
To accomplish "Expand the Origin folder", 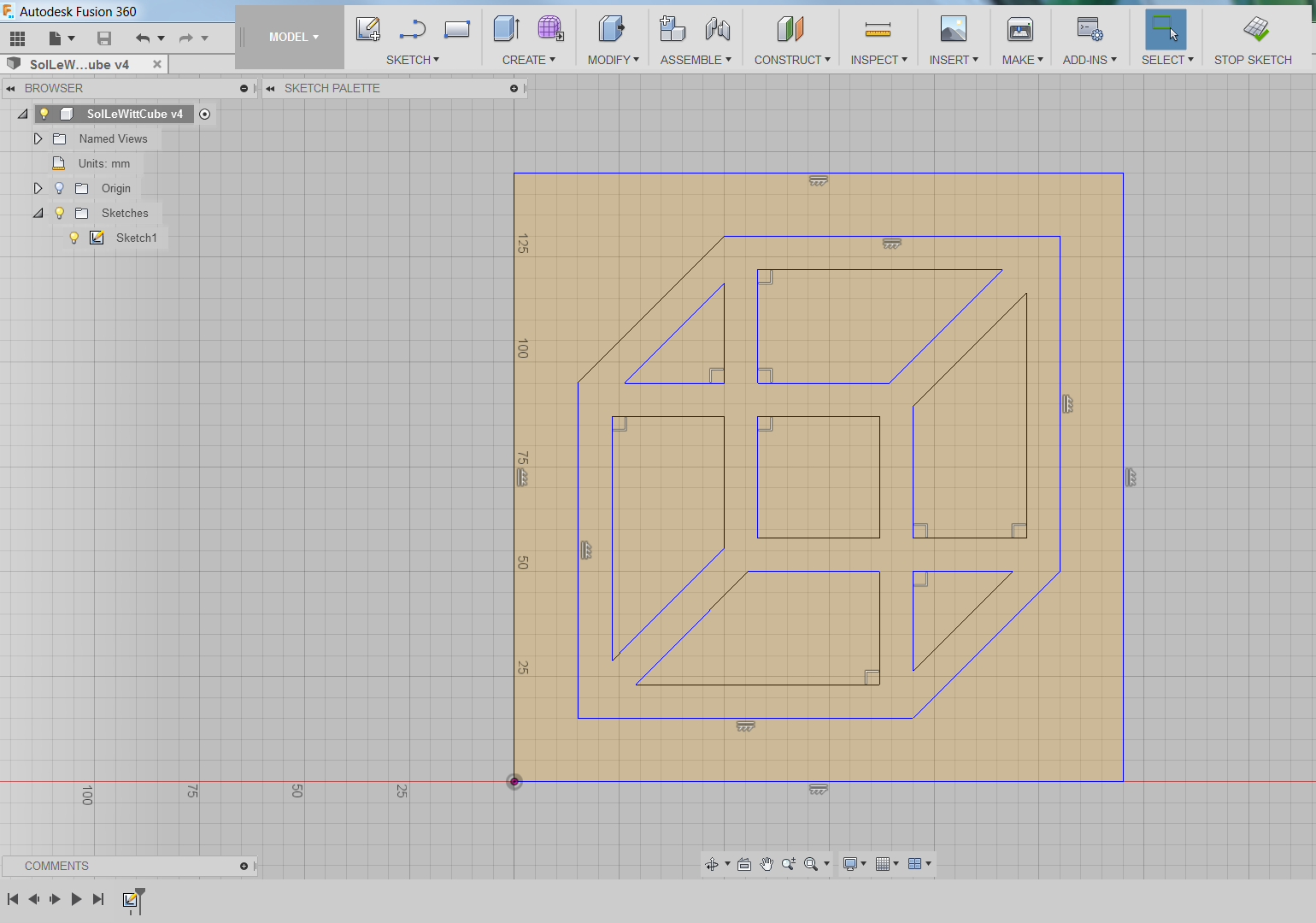I will click(38, 188).
